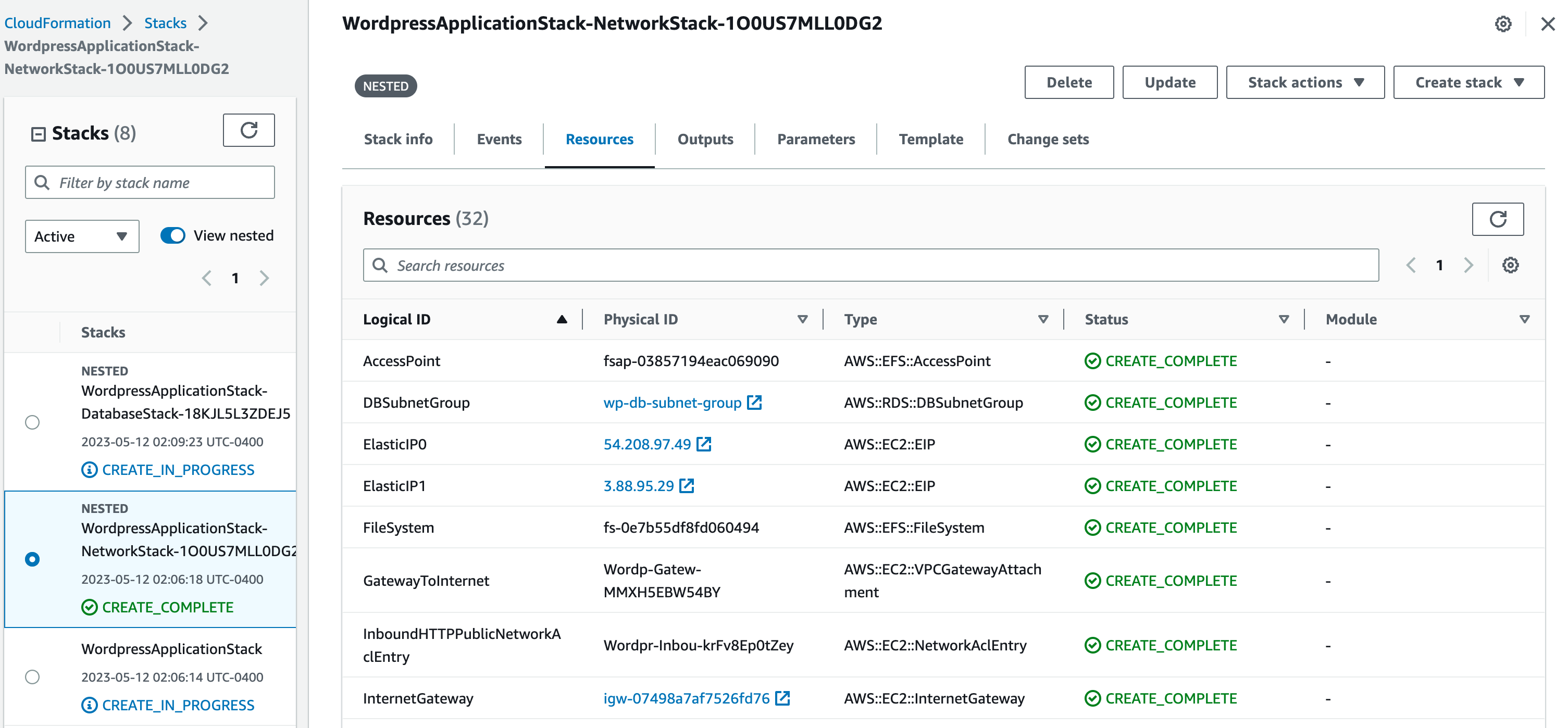Sort by Logical ID column arrow
The width and height of the screenshot is (1568, 728).
pos(562,320)
